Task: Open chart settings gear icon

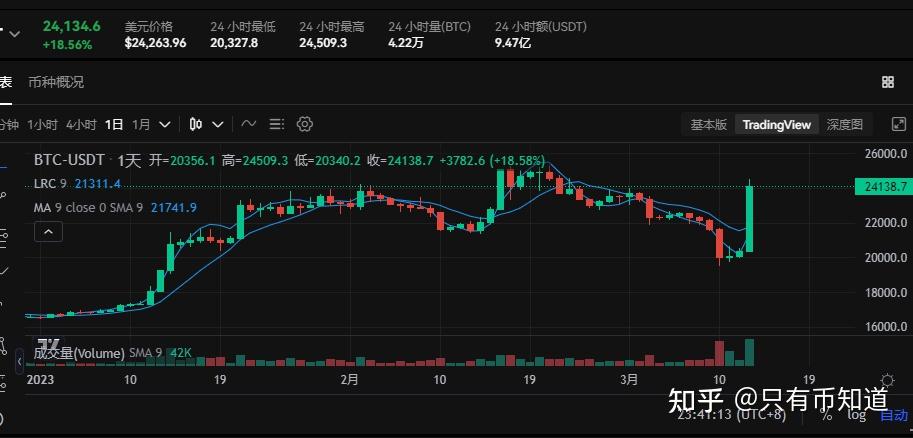Action: pos(305,124)
